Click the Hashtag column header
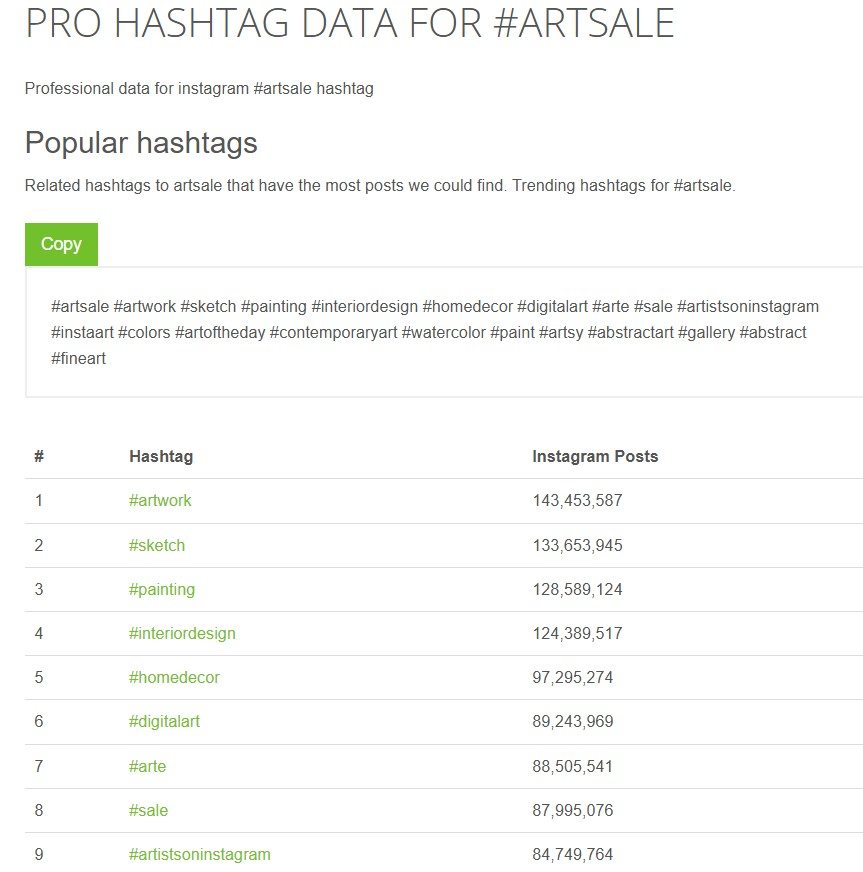Screen dimensions: 863x872 coord(161,456)
